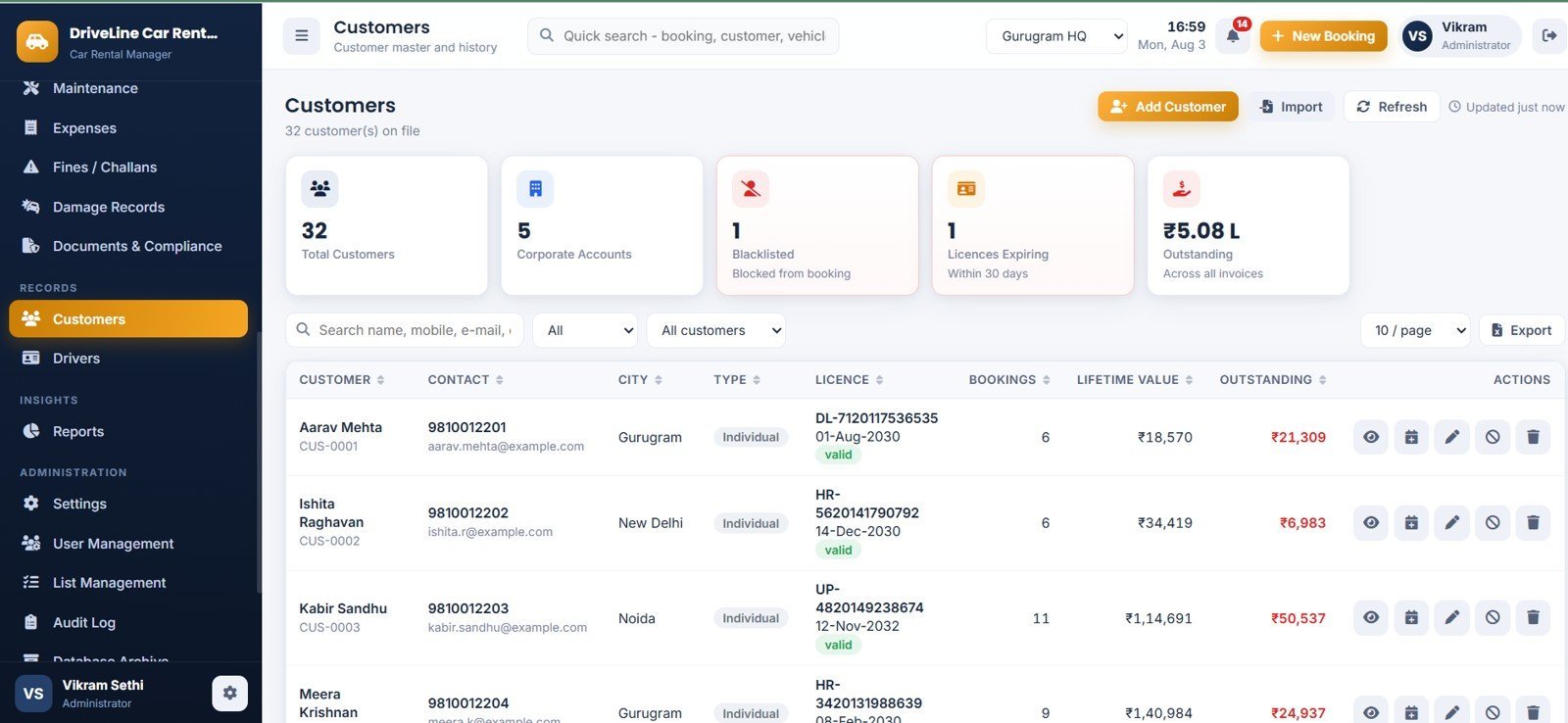Click the DriveLine car logo icon
Viewport: 1568px width, 723px height.
point(37,42)
